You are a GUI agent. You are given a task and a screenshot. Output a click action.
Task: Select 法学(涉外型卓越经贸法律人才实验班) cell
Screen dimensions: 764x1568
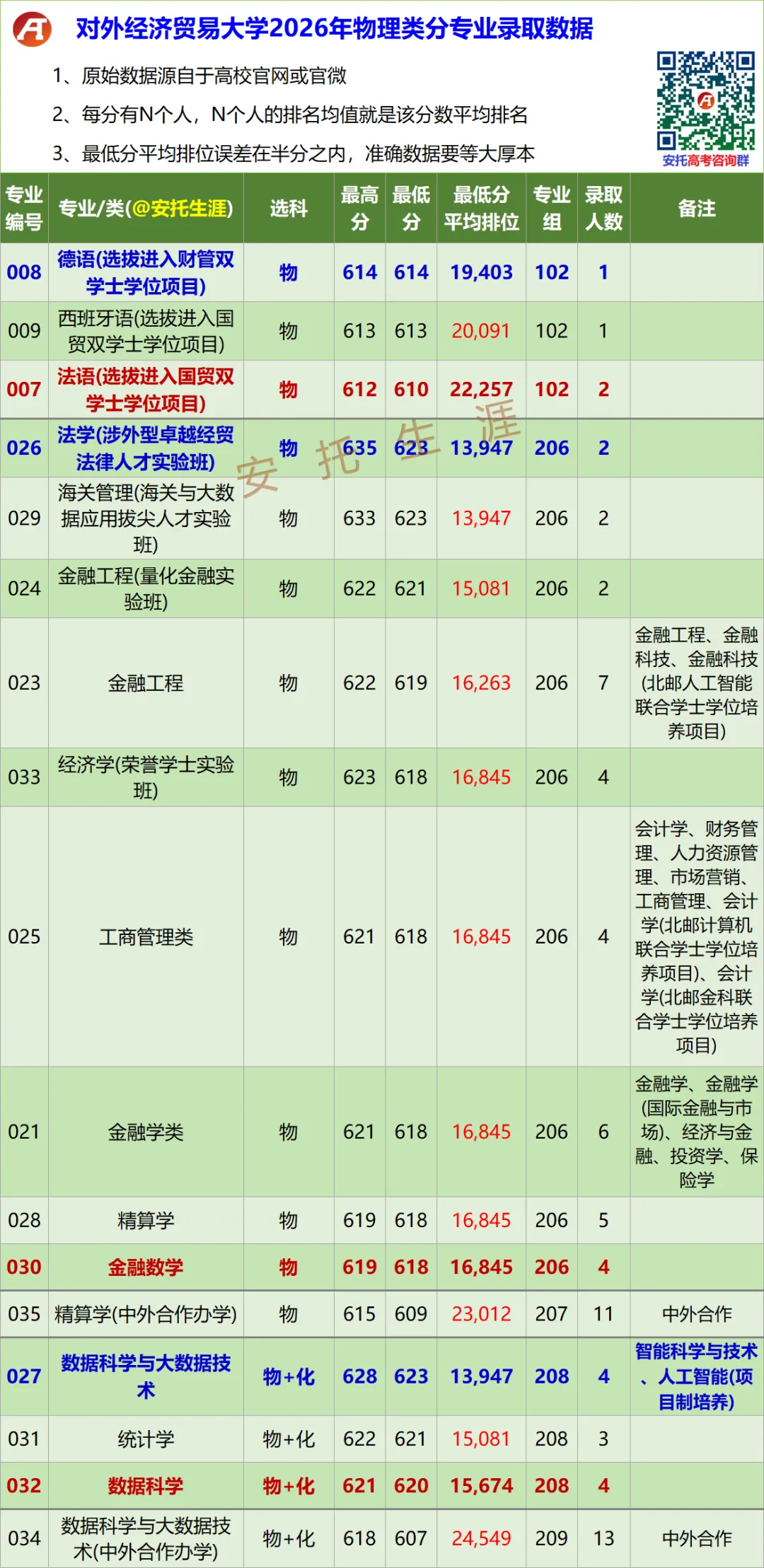146,448
